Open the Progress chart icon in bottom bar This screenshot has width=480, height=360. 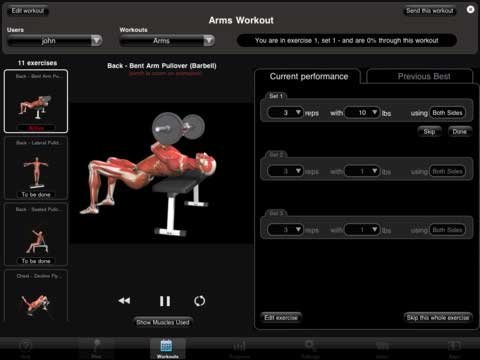(x=239, y=348)
